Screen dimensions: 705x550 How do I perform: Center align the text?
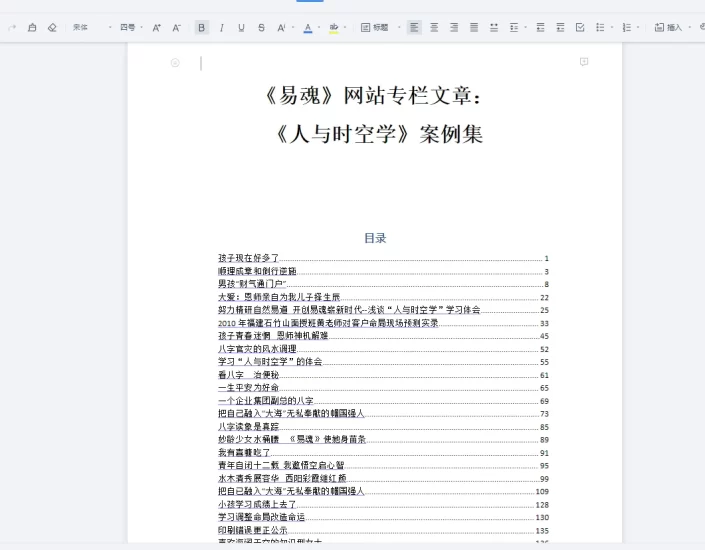pos(434,28)
